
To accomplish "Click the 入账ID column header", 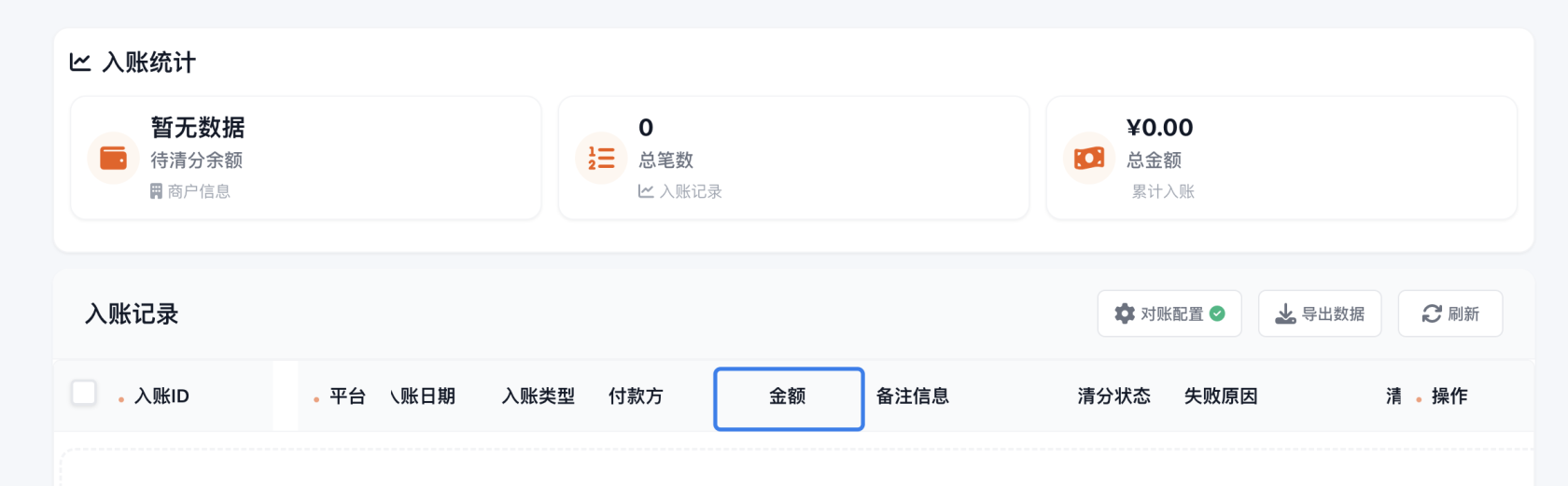I will (x=161, y=396).
